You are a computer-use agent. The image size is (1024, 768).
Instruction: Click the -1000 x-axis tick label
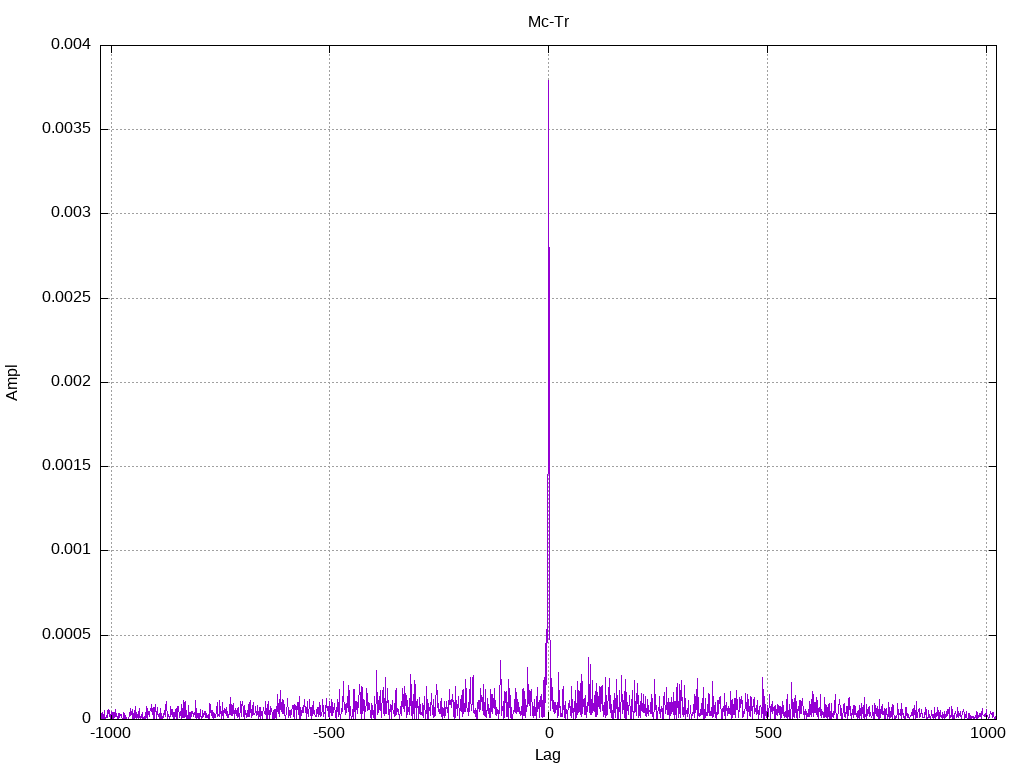110,733
